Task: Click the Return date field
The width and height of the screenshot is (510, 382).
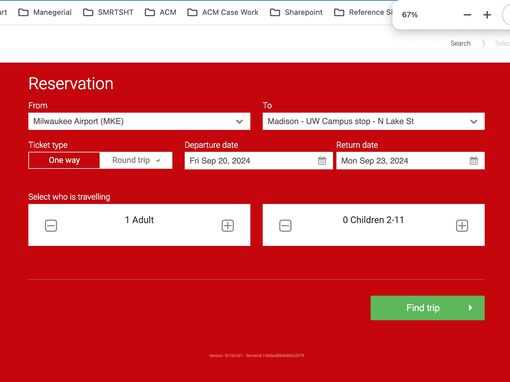Action: pos(410,161)
